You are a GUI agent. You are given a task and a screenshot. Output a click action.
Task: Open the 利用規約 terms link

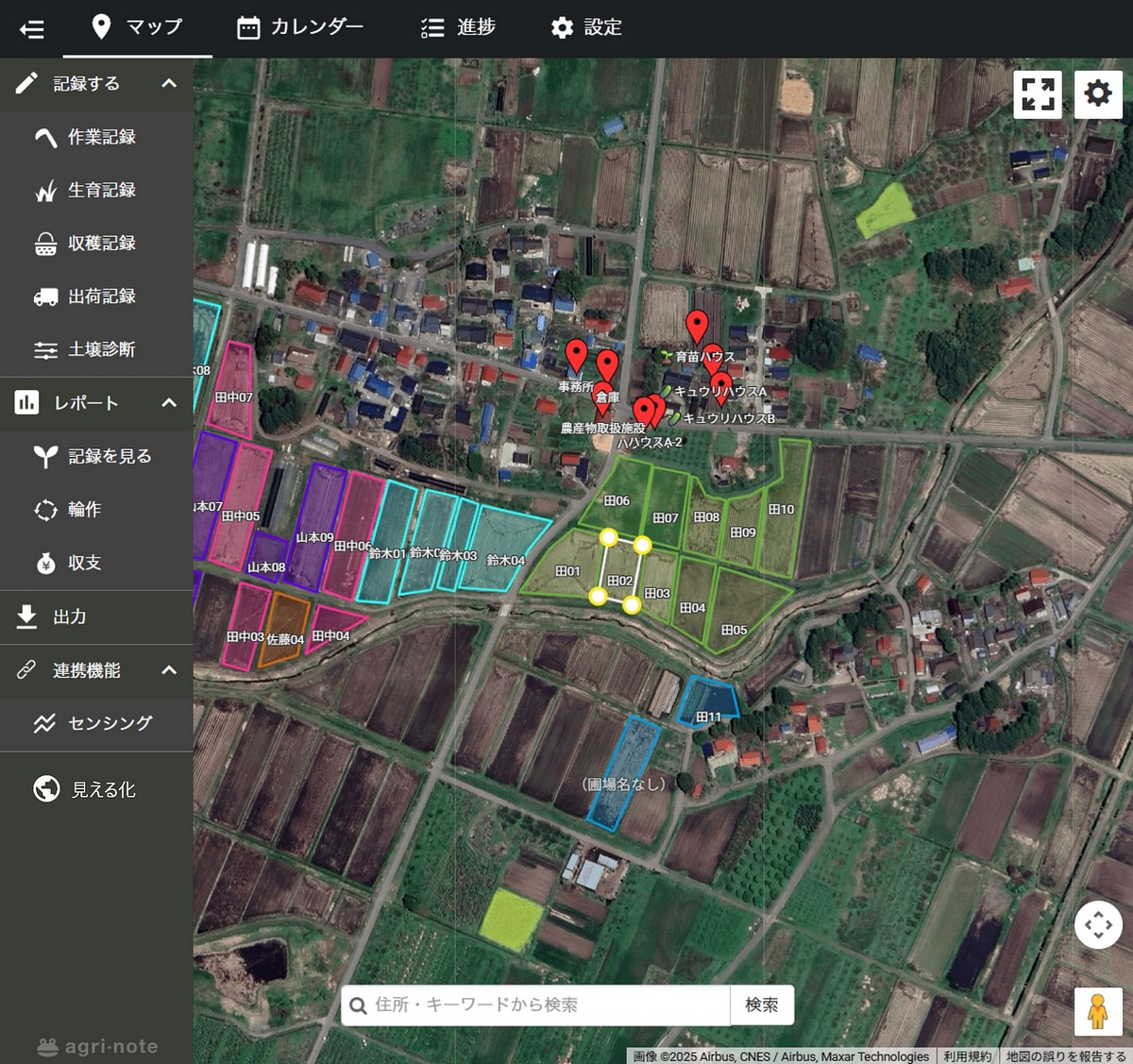tap(967, 1056)
